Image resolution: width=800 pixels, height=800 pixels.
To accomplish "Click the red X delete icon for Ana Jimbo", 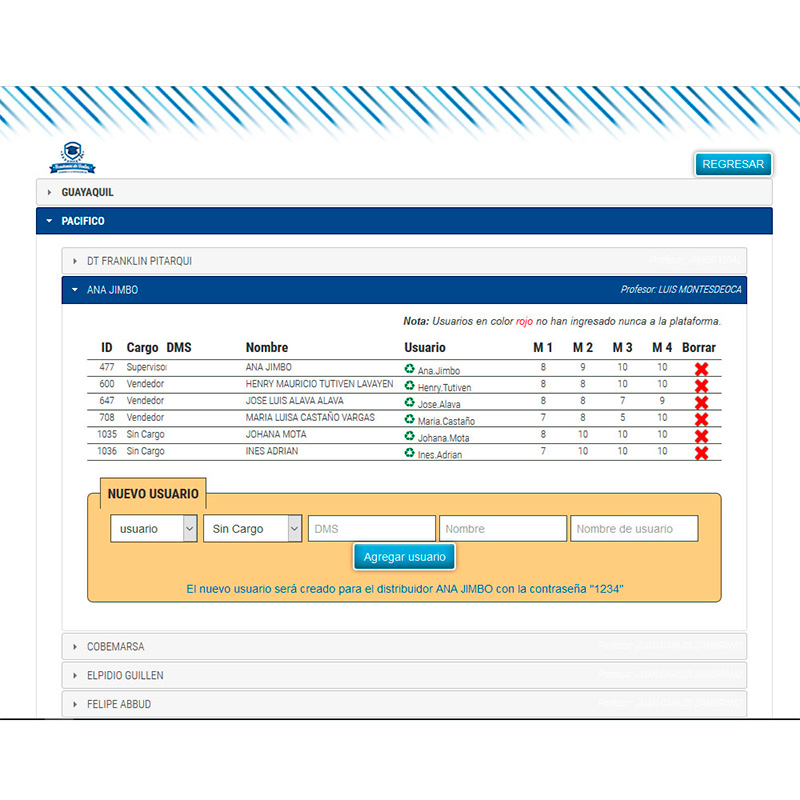I will tap(701, 370).
